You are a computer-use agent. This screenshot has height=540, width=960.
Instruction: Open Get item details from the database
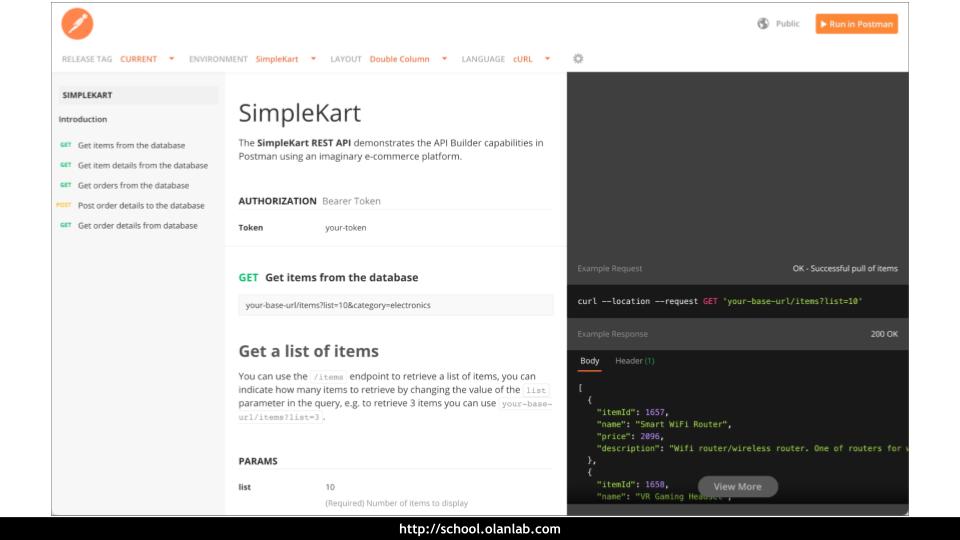tap(142, 166)
